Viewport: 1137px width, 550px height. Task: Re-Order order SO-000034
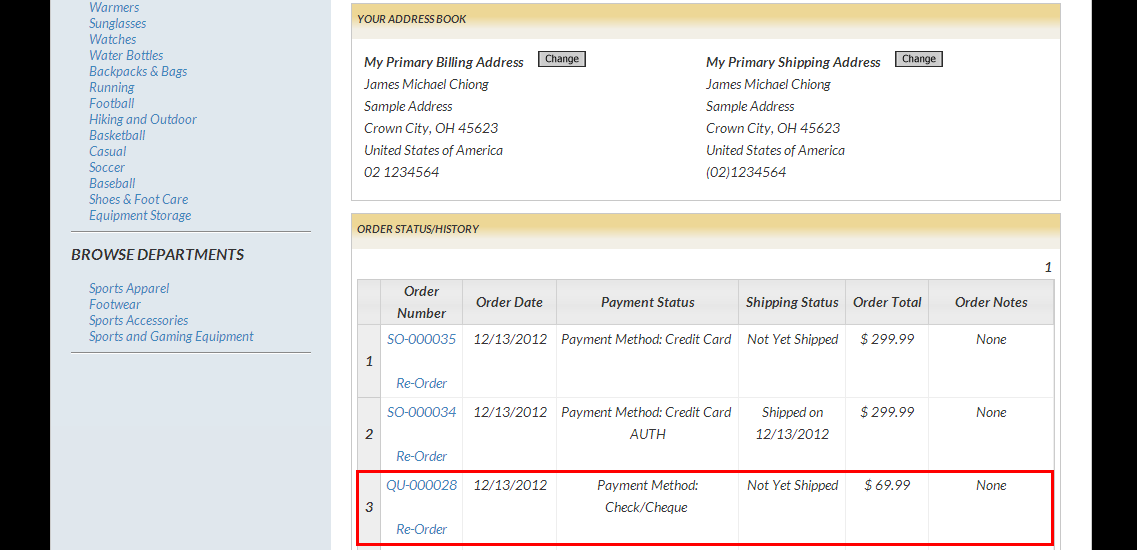point(421,456)
